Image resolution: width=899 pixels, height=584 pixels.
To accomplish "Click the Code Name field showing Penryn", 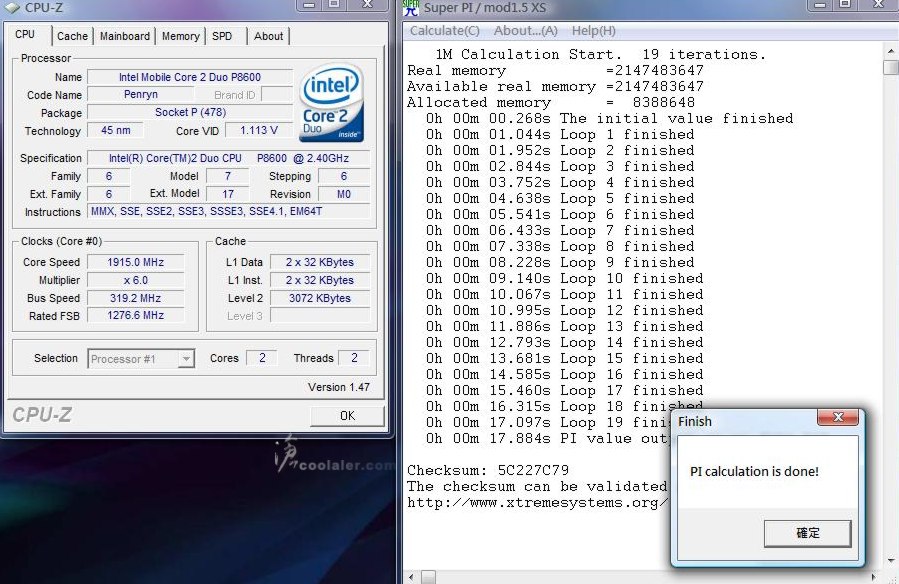I will [x=141, y=95].
